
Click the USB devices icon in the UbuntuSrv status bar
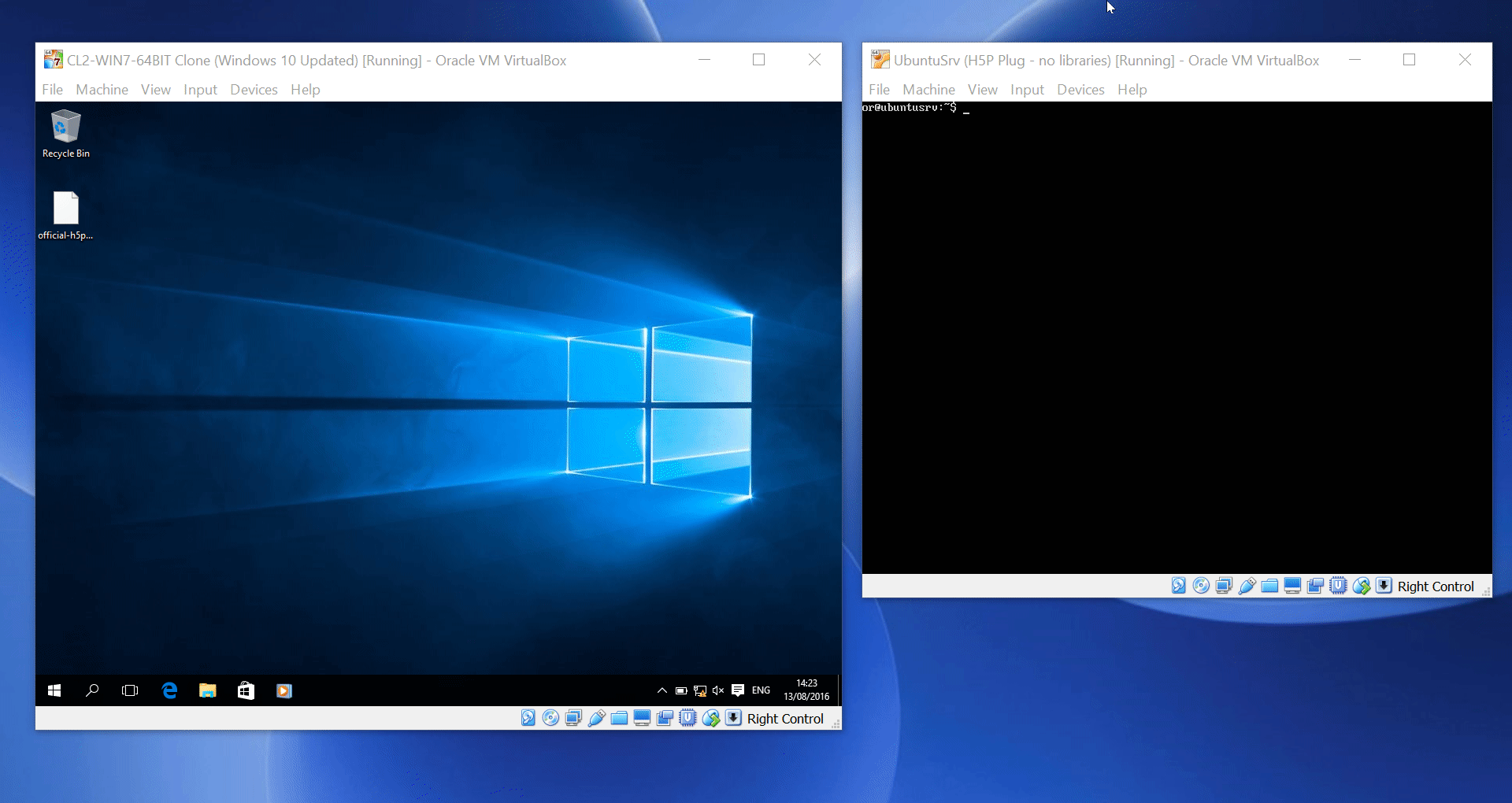coord(1247,586)
